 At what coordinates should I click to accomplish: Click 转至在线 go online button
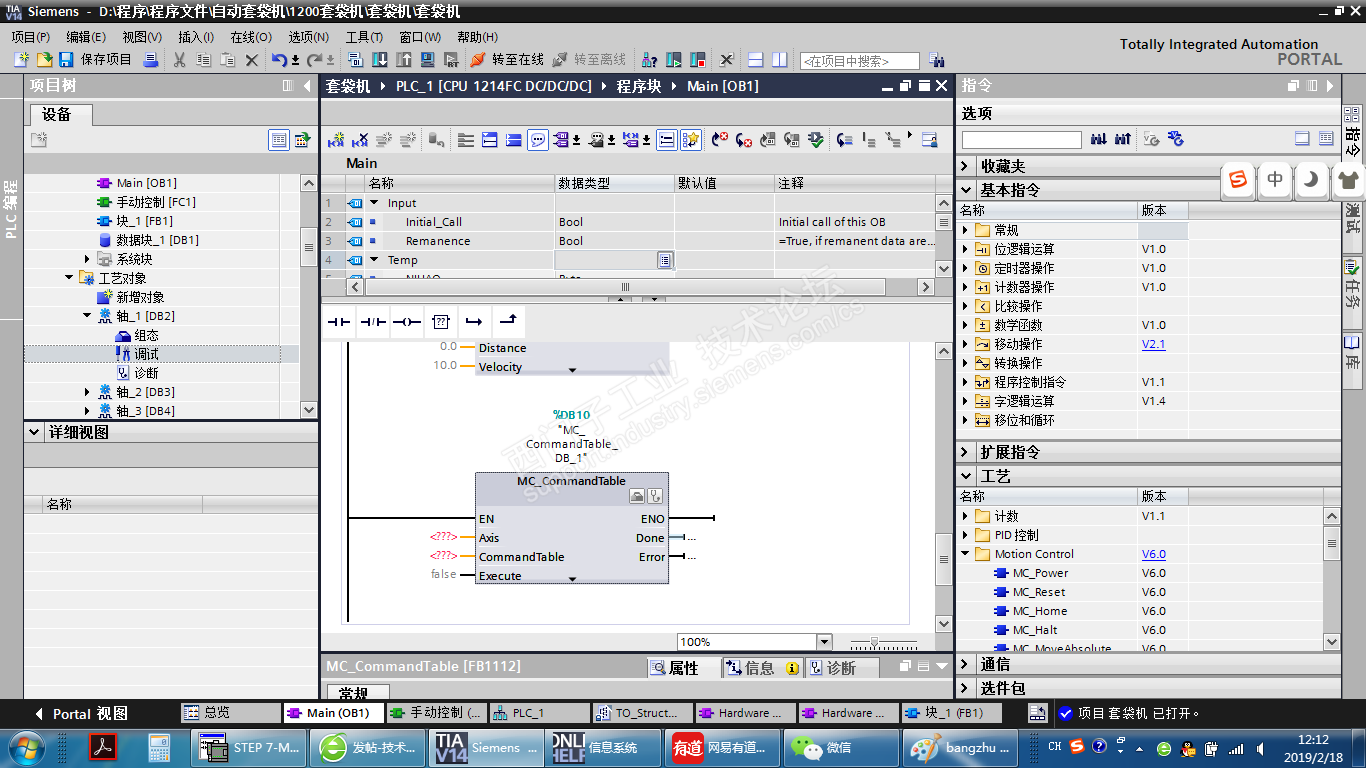508,60
